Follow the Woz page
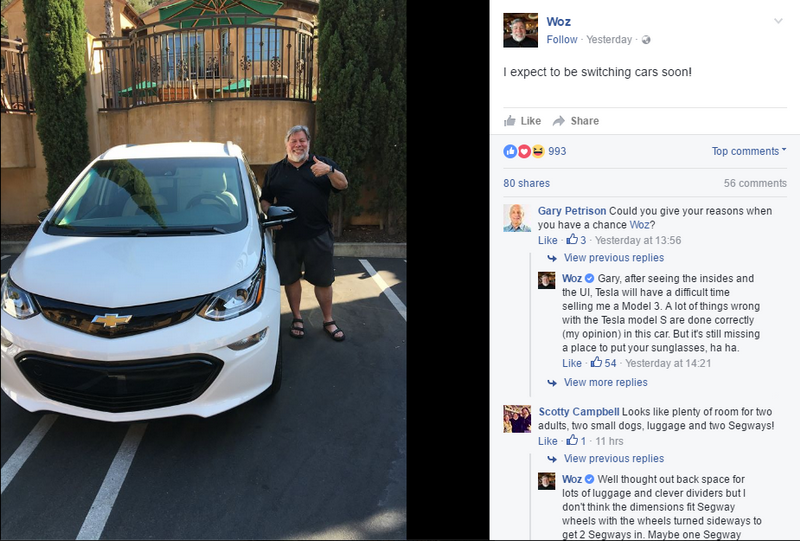Screen dimensions: 800x541 [x=562, y=39]
